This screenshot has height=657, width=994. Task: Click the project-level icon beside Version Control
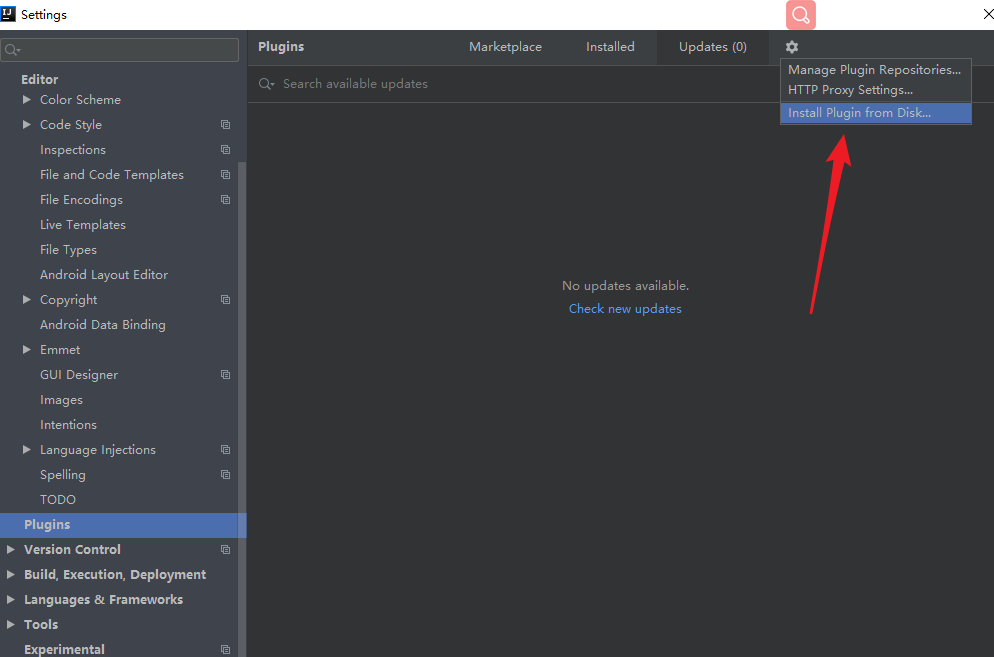pos(225,550)
